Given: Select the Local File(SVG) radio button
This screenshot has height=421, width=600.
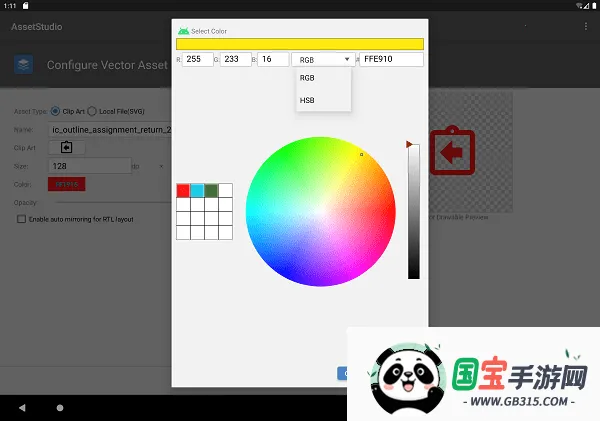Looking at the screenshot, I should point(92,111).
